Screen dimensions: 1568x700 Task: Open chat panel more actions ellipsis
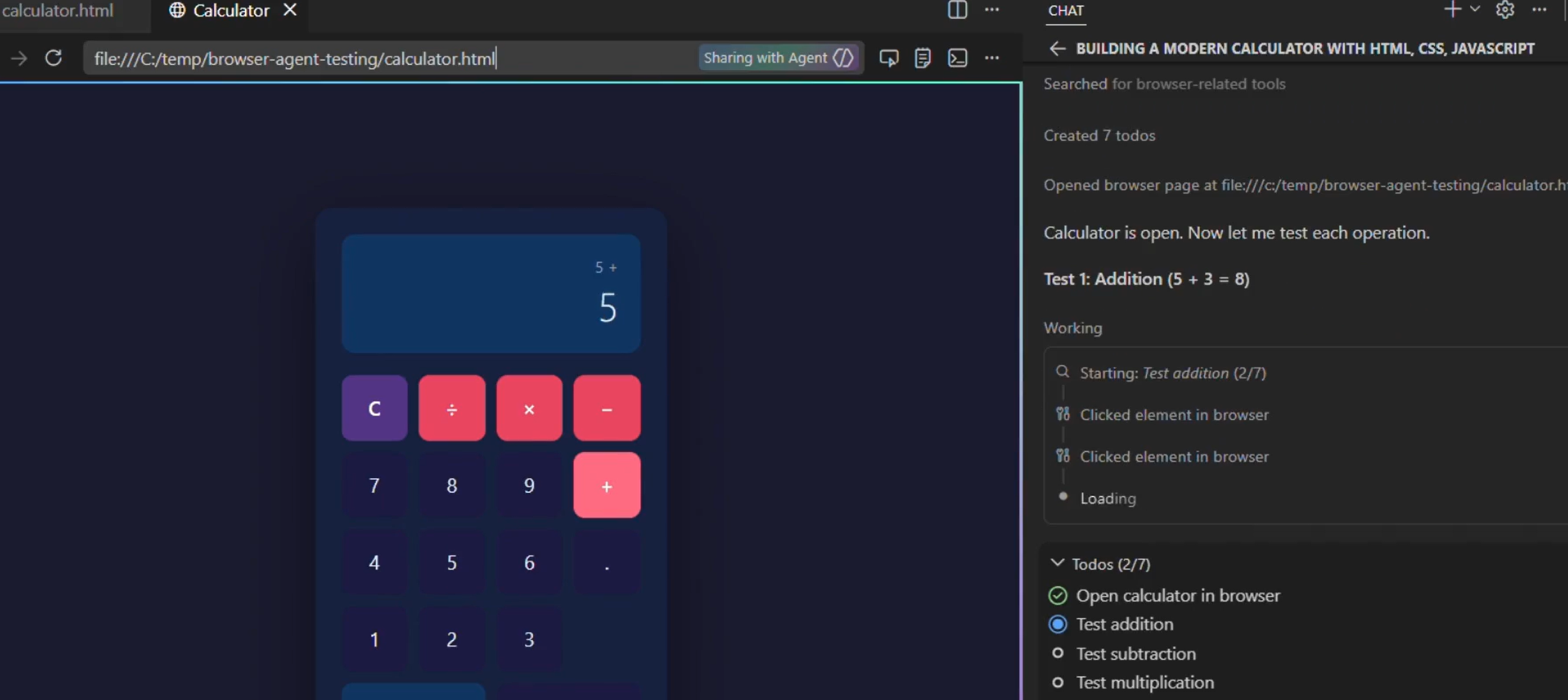click(1539, 10)
